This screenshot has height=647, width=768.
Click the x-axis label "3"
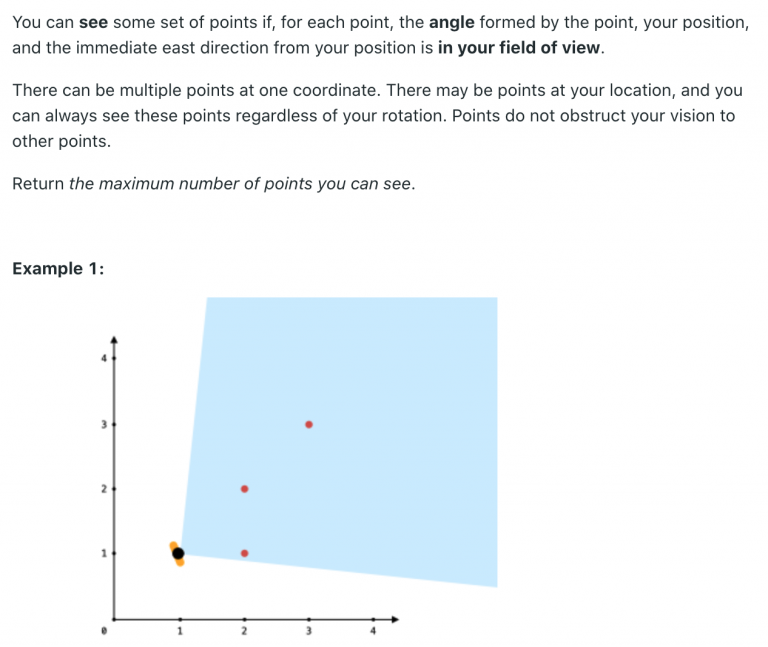[x=308, y=632]
